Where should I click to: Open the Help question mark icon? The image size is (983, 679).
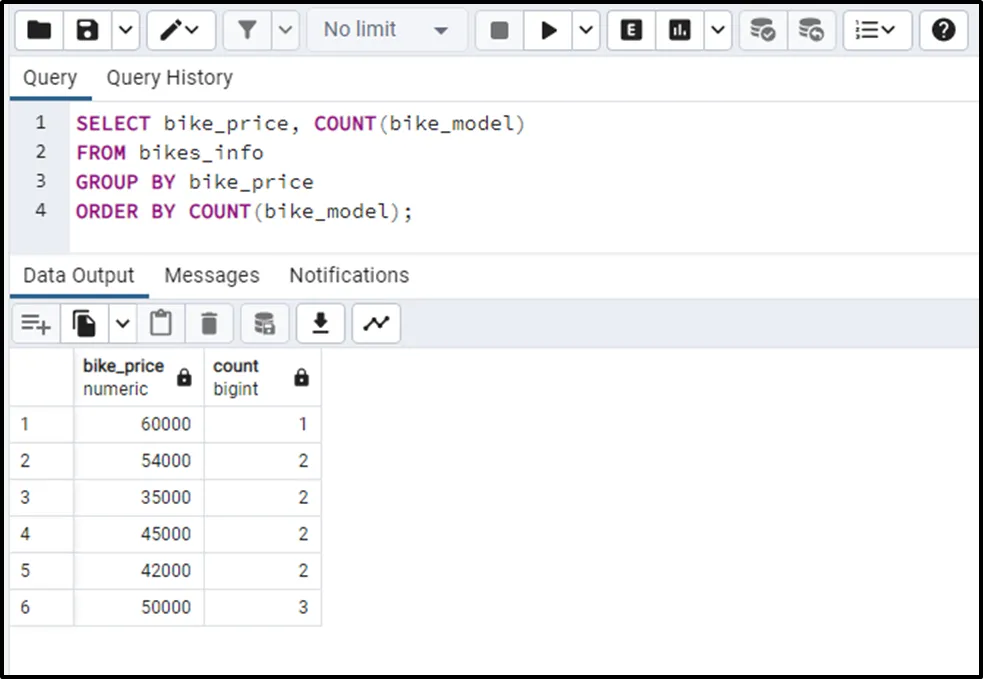(x=943, y=30)
